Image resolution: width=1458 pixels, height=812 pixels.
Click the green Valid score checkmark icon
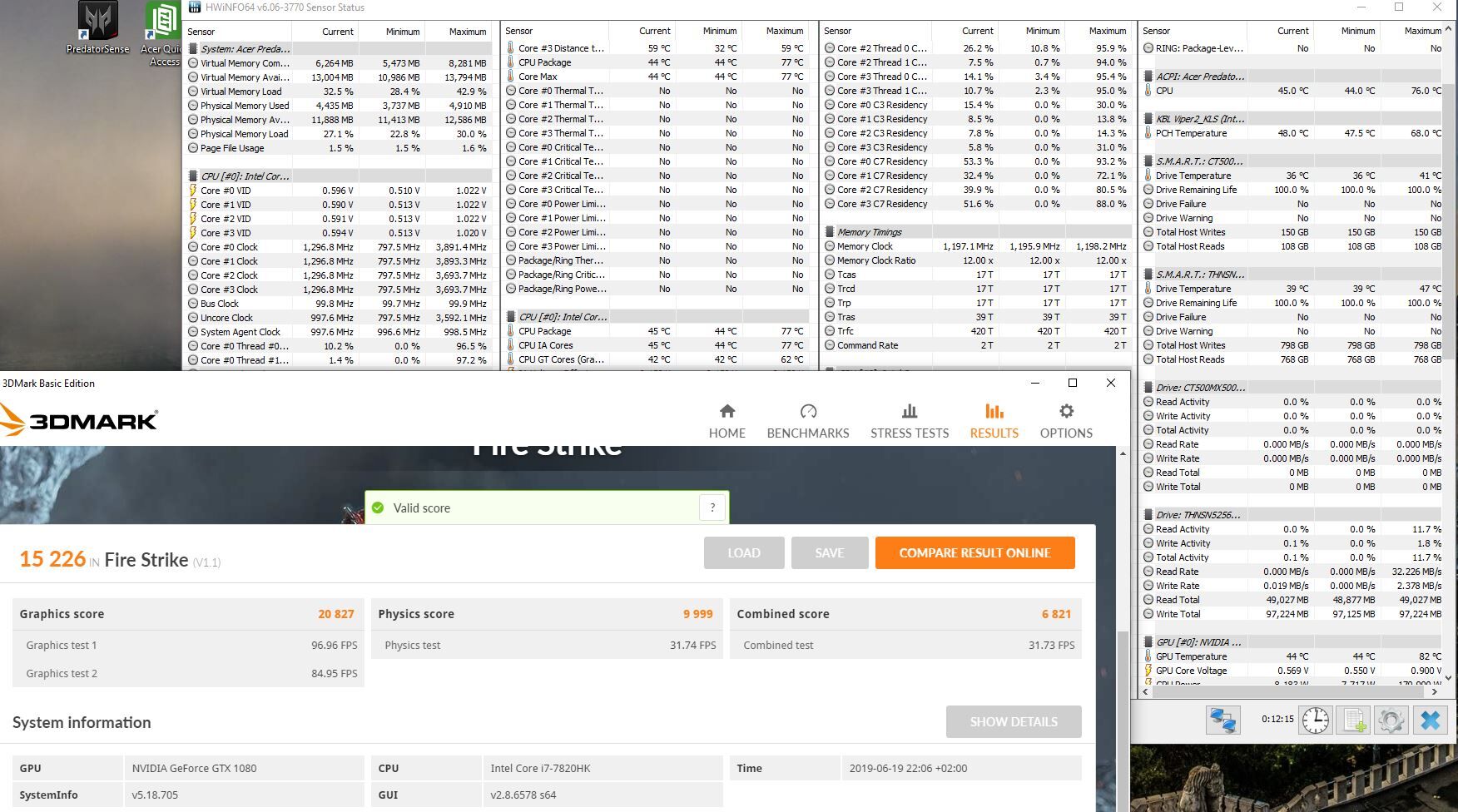[378, 507]
